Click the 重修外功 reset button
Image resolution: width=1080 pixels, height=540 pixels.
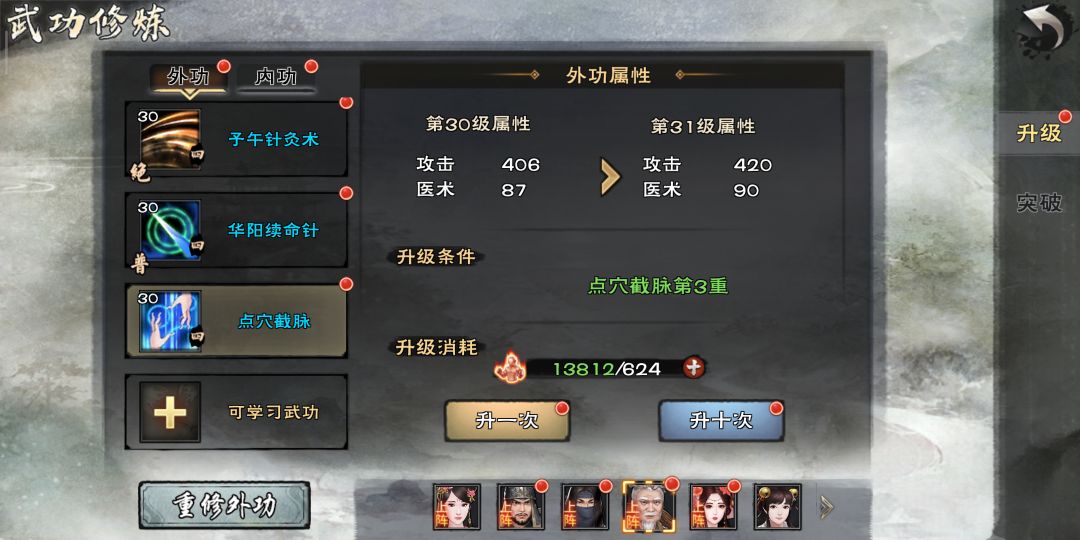pyautogui.click(x=225, y=506)
